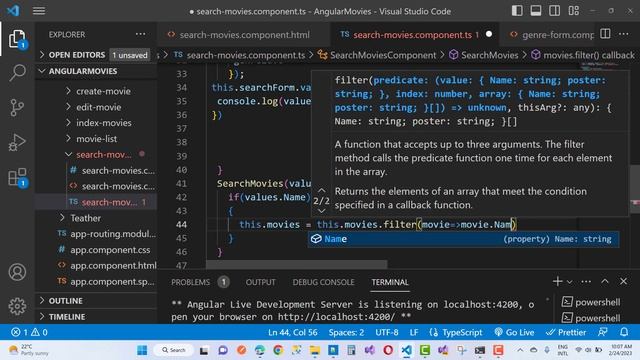Image resolution: width=640 pixels, height=360 pixels.
Task: Open Source Control view
Action: (x=17, y=108)
